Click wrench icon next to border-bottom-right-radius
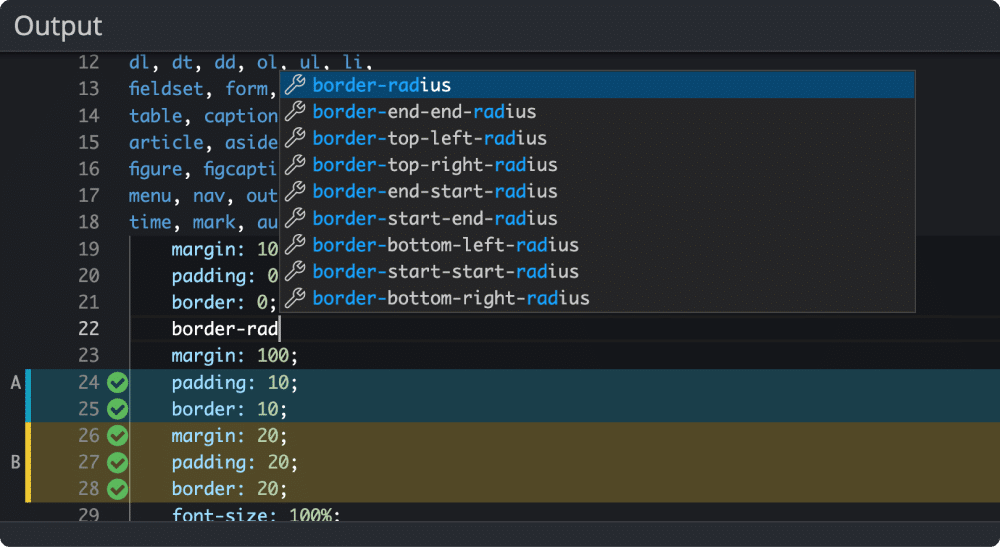Viewport: 1000px width, 547px height. (x=295, y=298)
